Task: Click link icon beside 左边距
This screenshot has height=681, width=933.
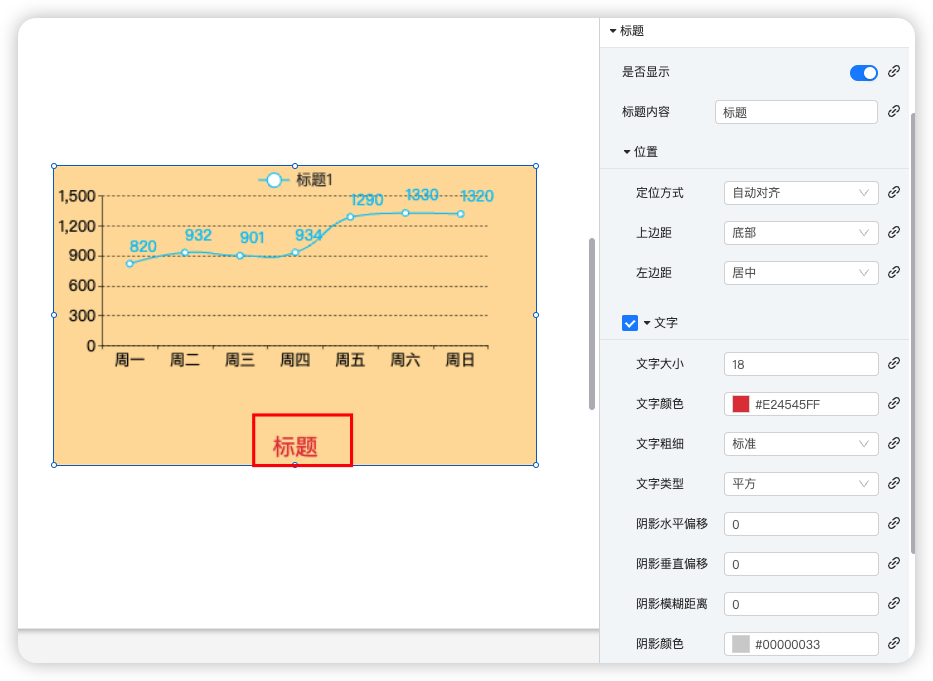Action: point(893,272)
